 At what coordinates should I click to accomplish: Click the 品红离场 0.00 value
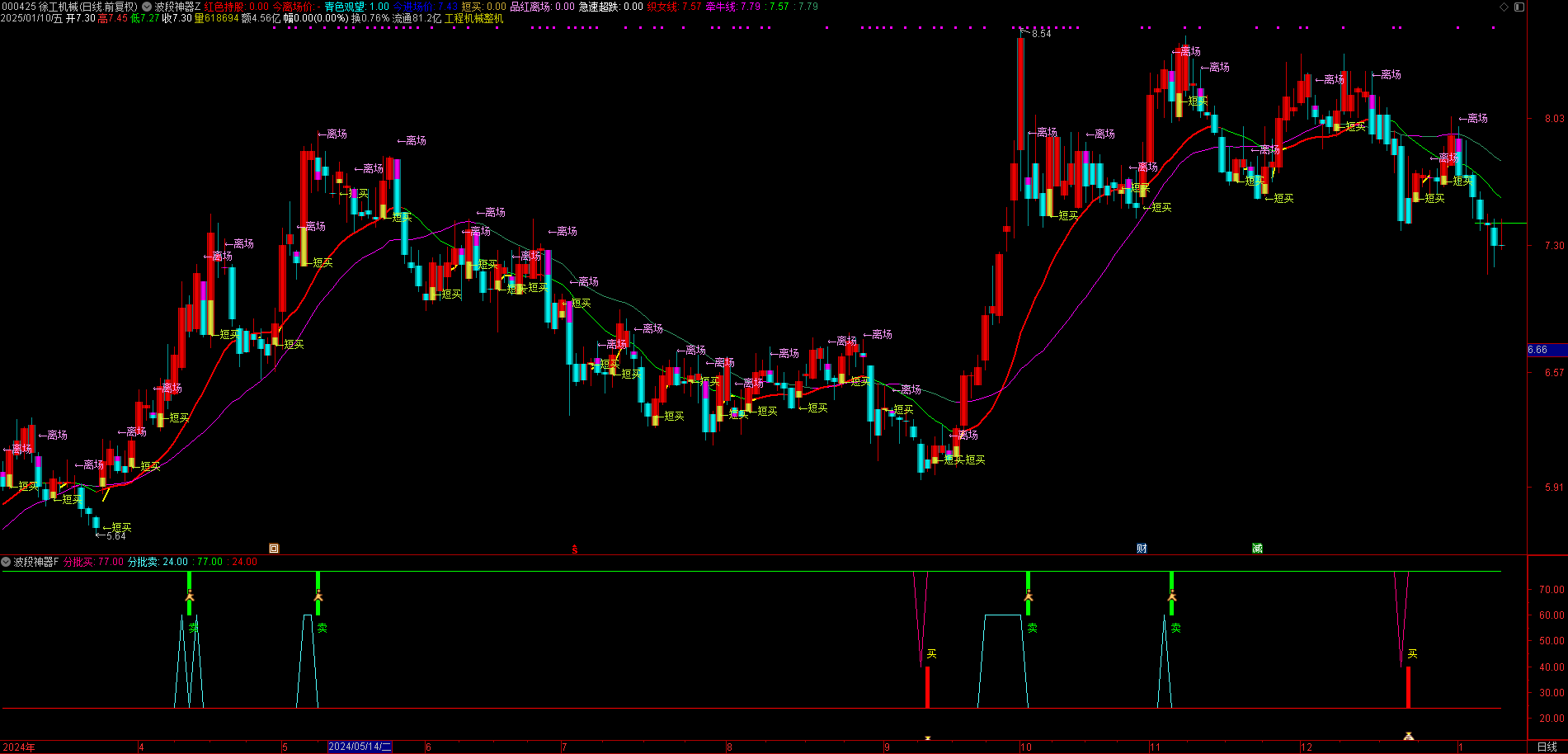point(543,7)
